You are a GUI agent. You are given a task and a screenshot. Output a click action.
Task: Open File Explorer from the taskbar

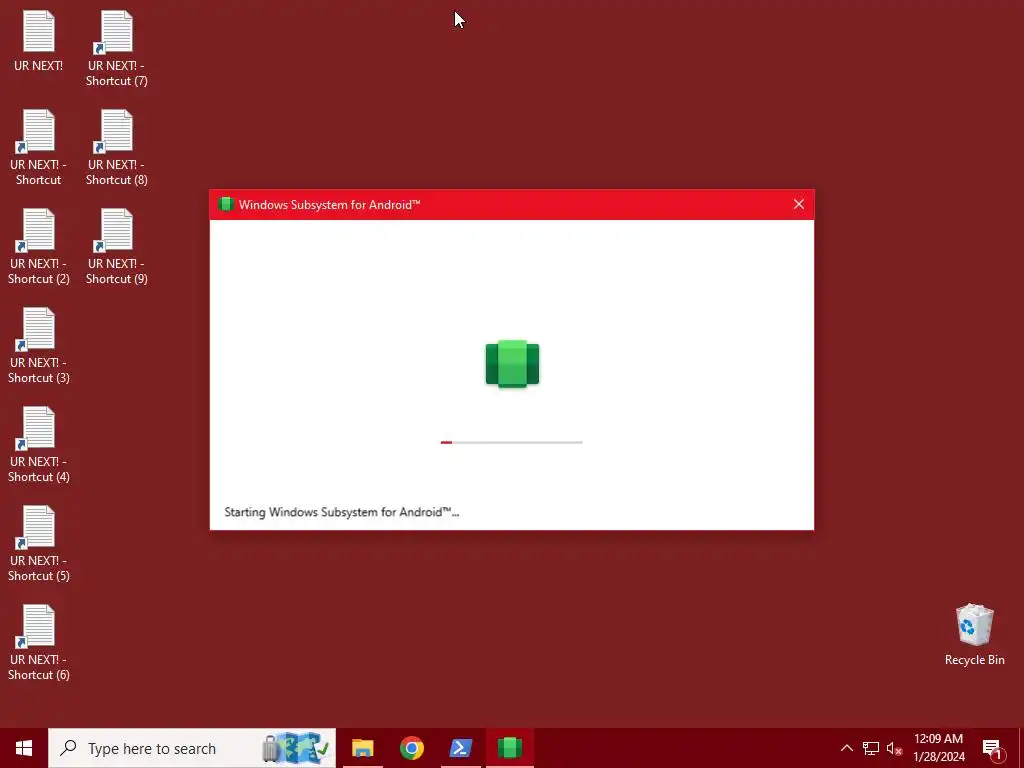[x=362, y=748]
